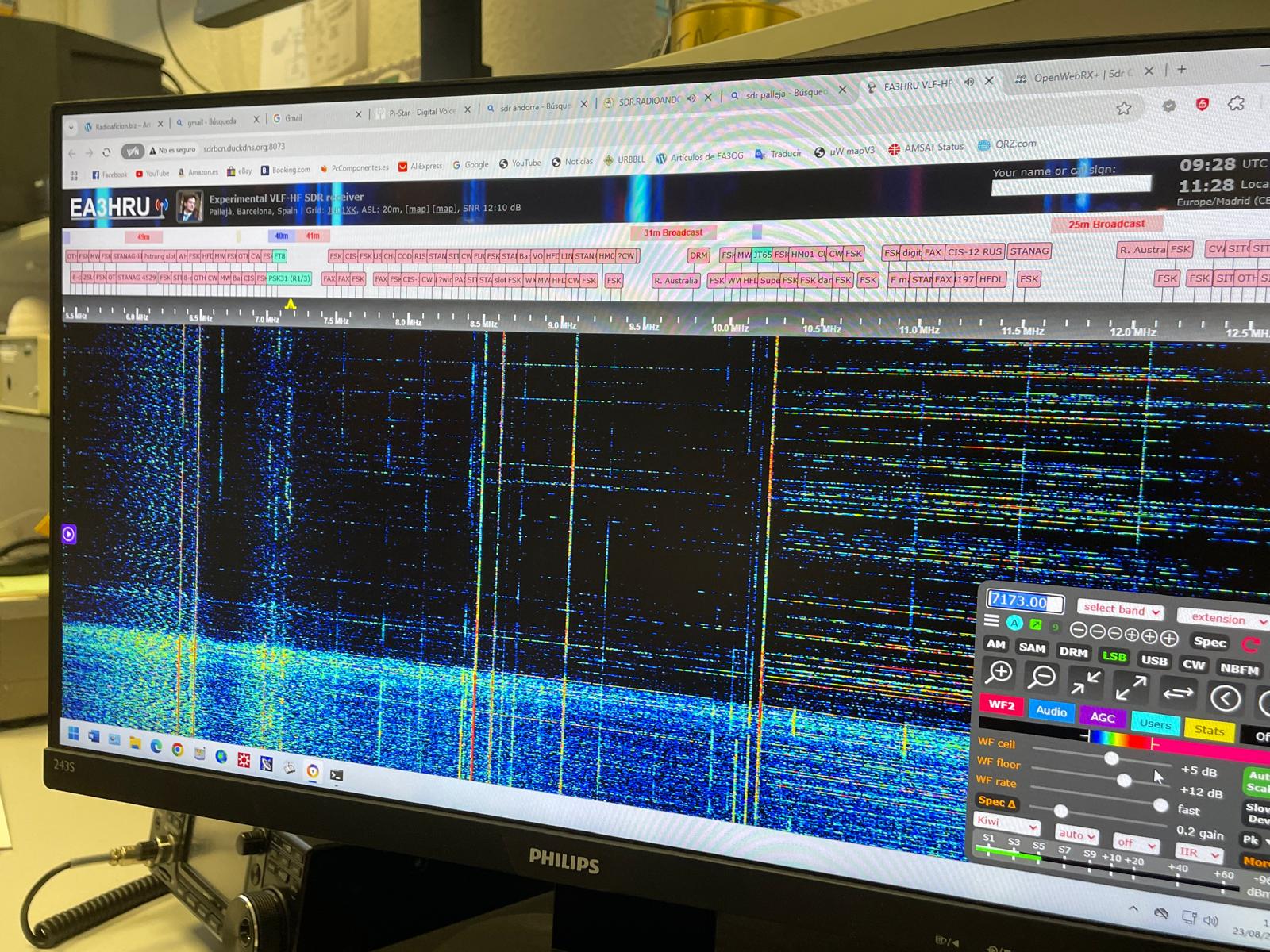Image resolution: width=1270 pixels, height=952 pixels.
Task: Click the purple play button on waterfall edge
Action: tap(69, 534)
